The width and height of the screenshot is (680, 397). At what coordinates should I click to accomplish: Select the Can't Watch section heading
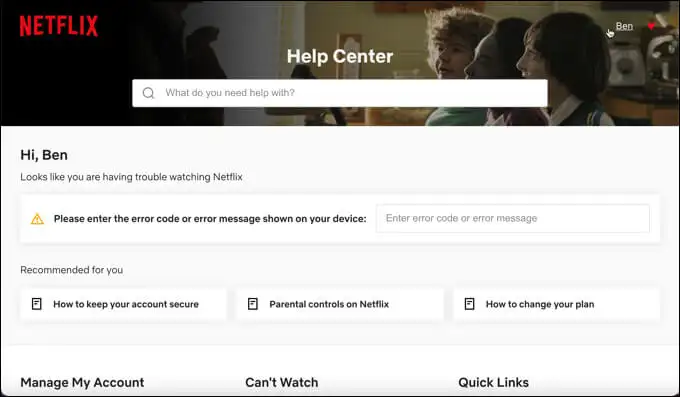[281, 382]
